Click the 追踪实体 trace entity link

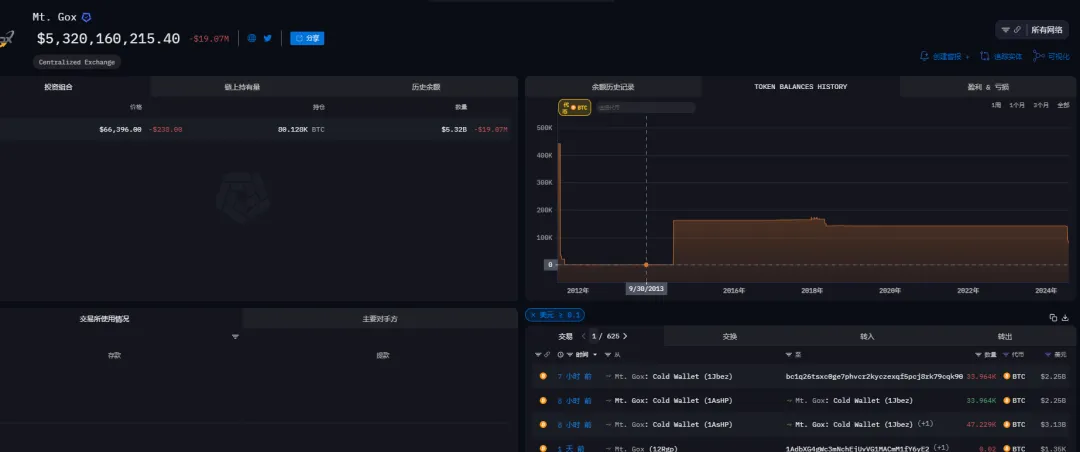click(1001, 56)
